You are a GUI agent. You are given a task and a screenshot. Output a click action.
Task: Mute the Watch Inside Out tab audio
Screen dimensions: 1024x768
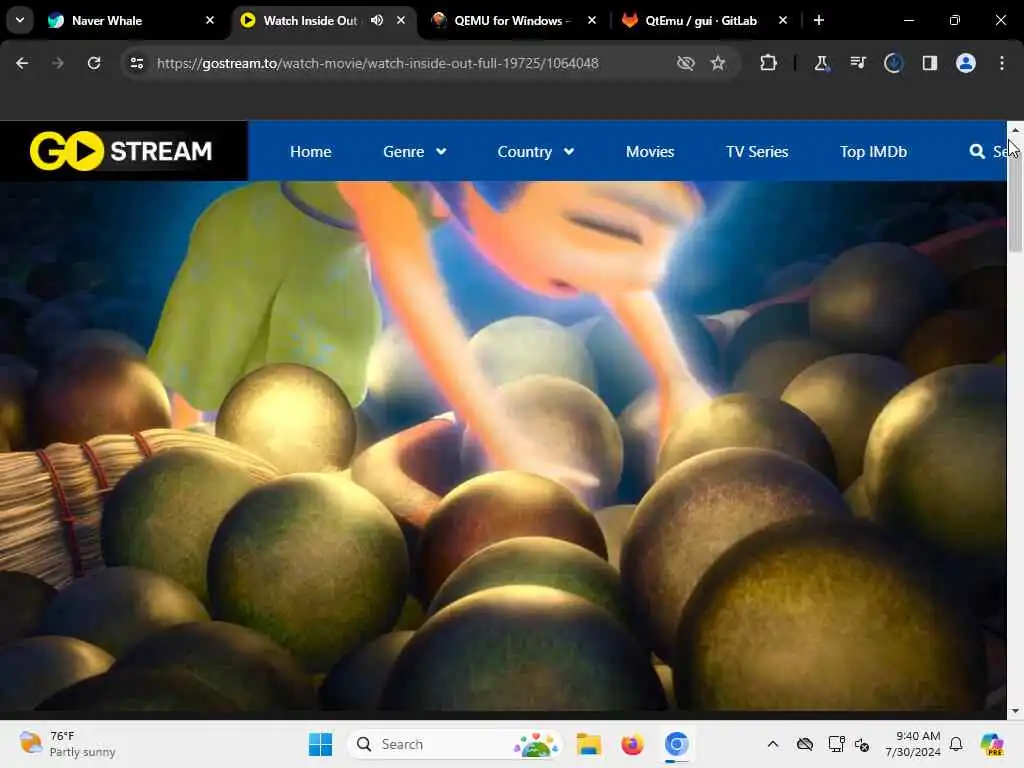point(377,21)
